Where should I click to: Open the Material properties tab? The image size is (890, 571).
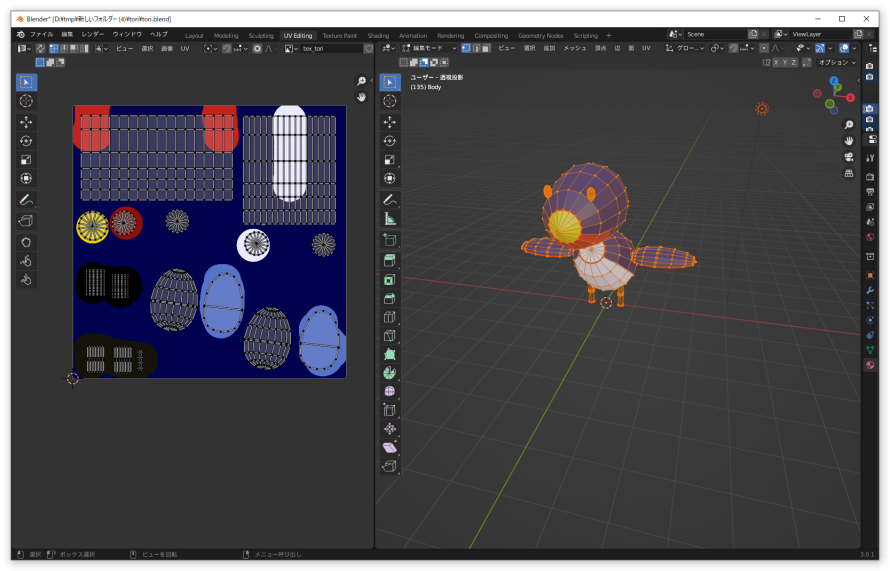click(870, 365)
